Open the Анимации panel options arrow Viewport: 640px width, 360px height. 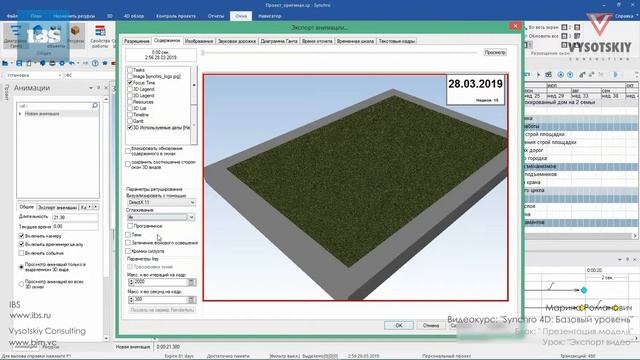coord(91,88)
